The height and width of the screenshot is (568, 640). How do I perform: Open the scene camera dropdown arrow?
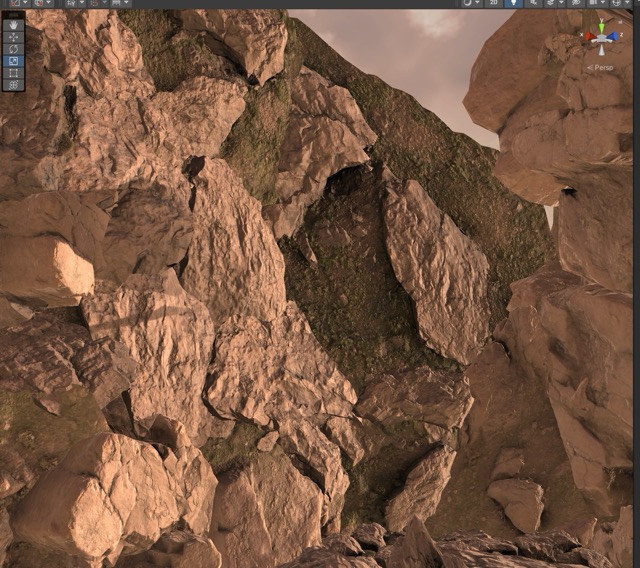pyautogui.click(x=603, y=2)
